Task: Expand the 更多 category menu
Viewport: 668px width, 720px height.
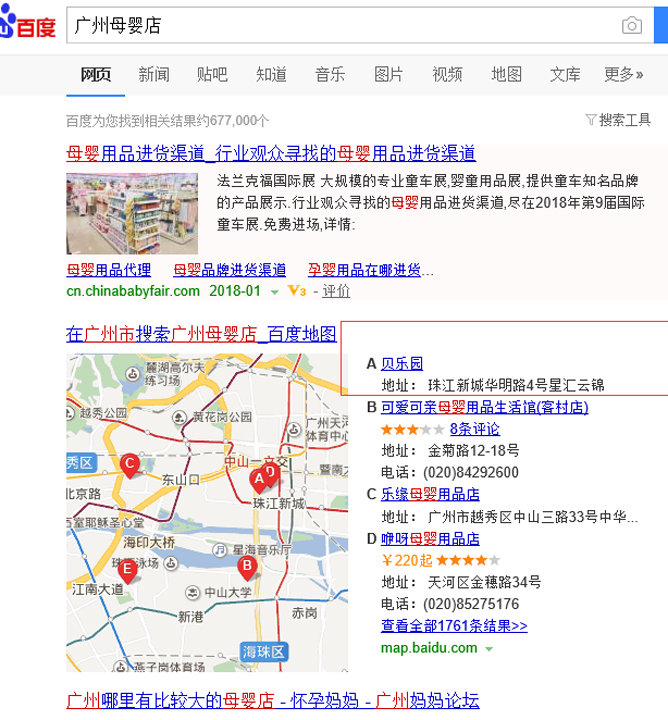Action: point(623,74)
